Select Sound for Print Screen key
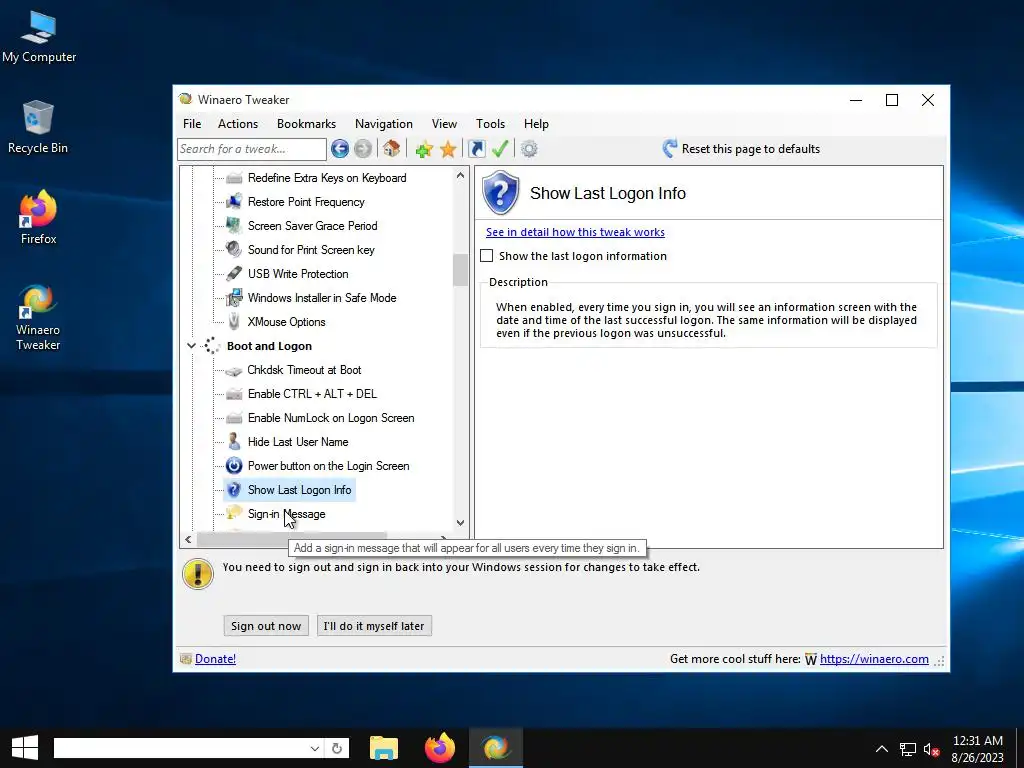 tap(311, 250)
